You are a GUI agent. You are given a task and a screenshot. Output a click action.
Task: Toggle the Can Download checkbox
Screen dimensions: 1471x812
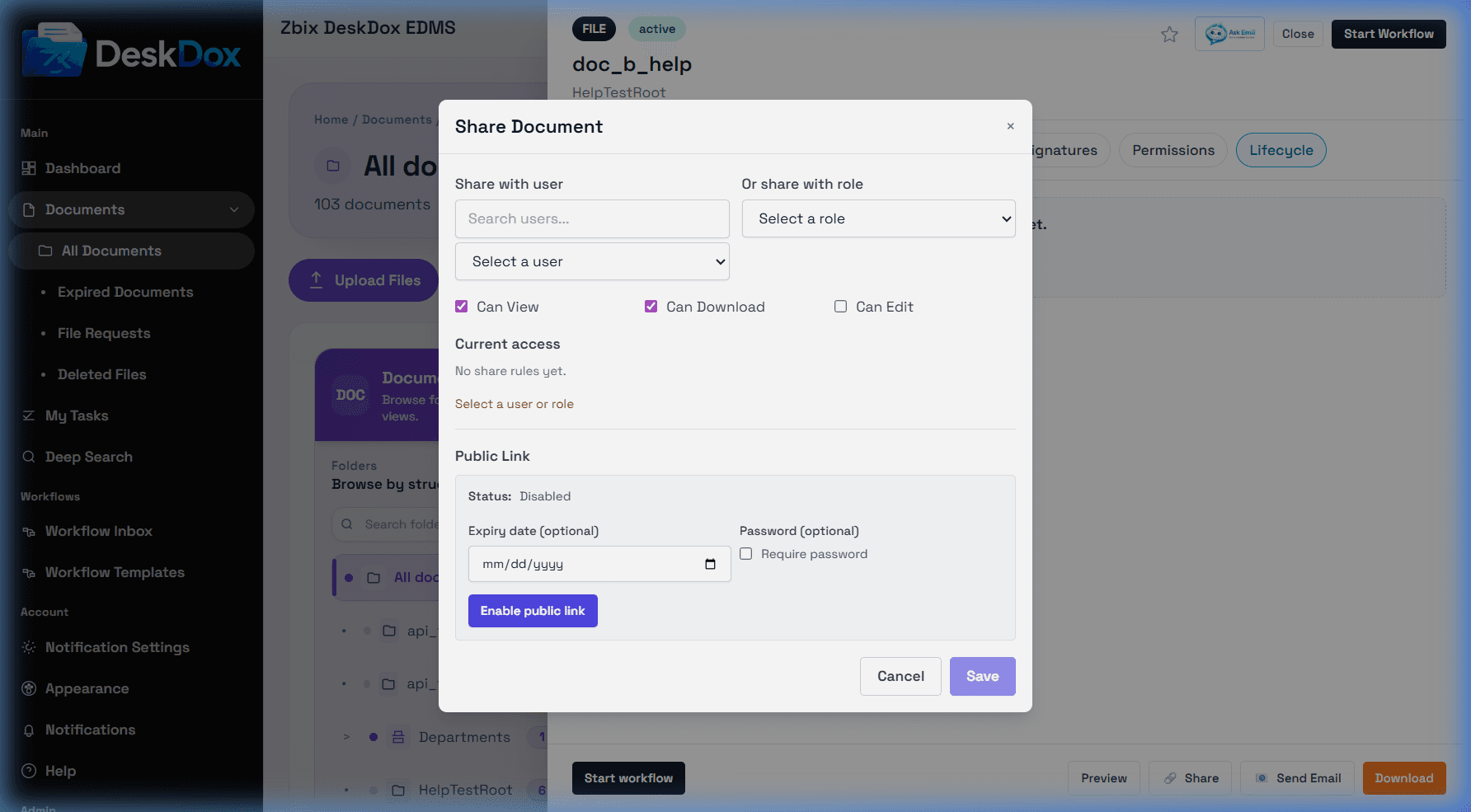pyautogui.click(x=651, y=307)
